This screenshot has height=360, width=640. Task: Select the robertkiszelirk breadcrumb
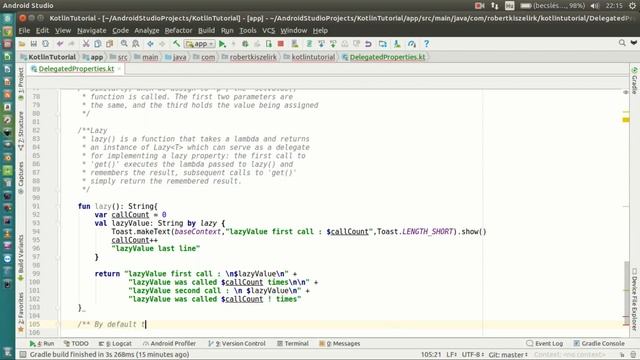click(x=249, y=57)
